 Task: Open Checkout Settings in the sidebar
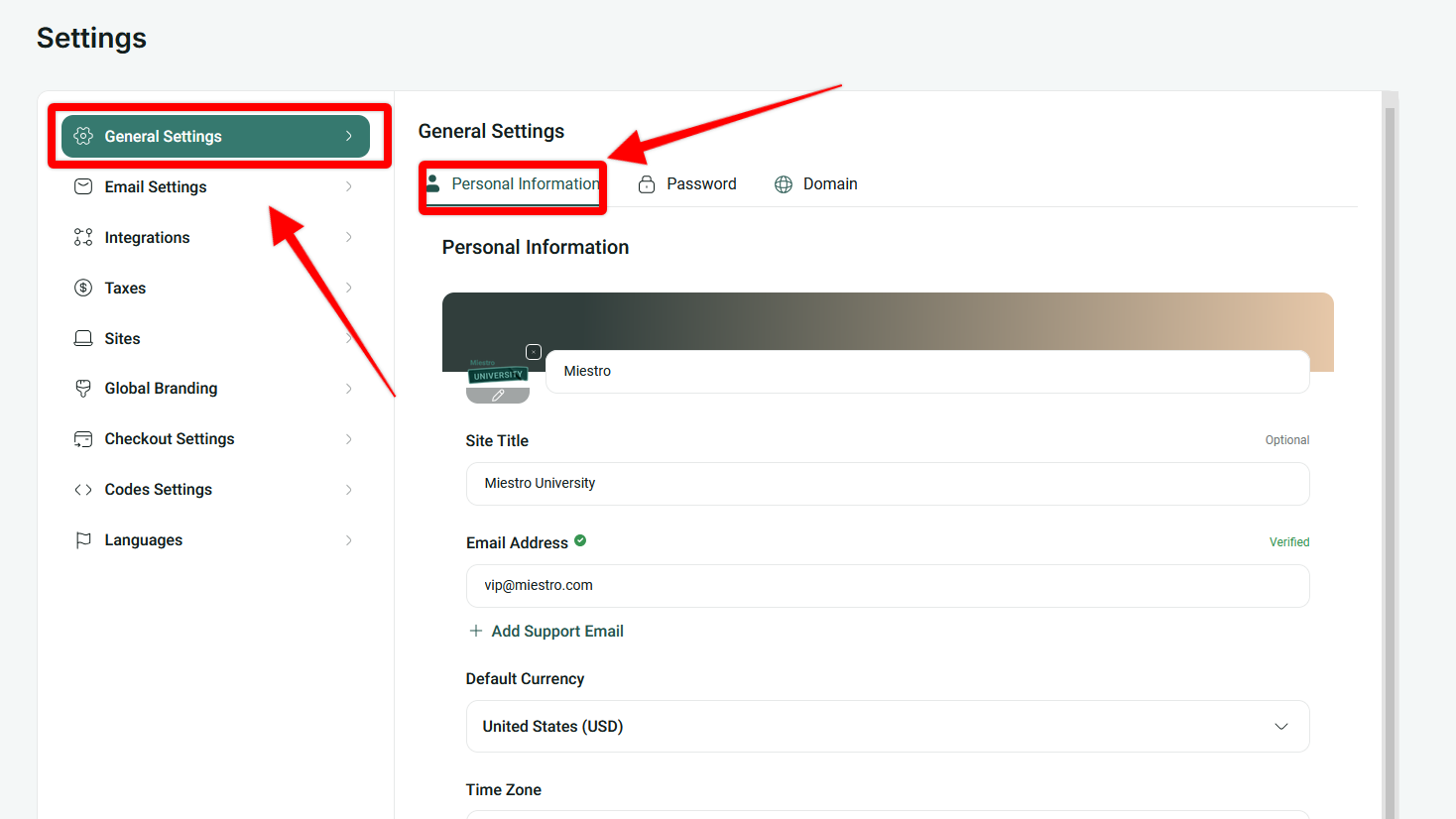click(215, 439)
